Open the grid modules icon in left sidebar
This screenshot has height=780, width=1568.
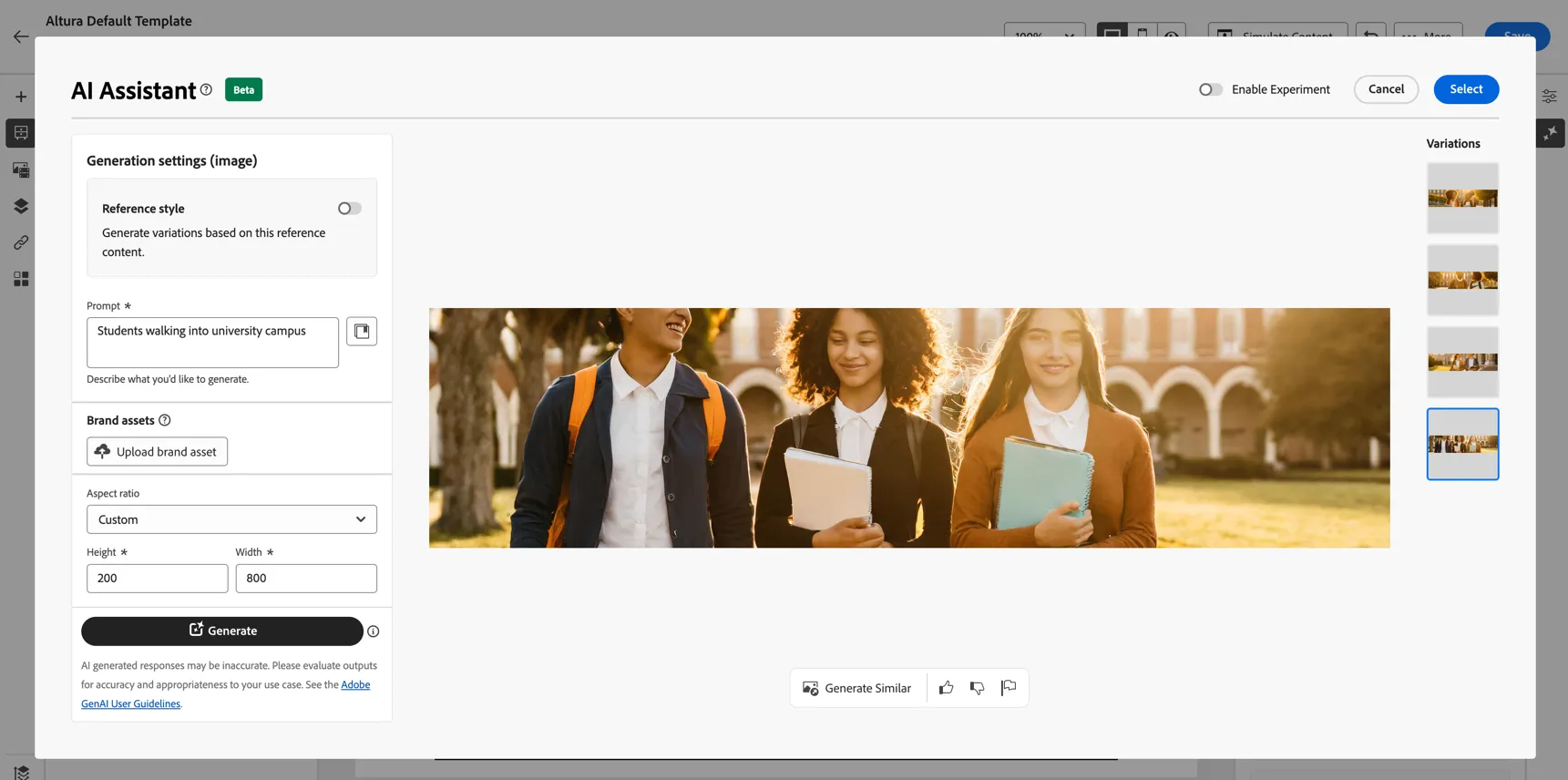pos(21,279)
